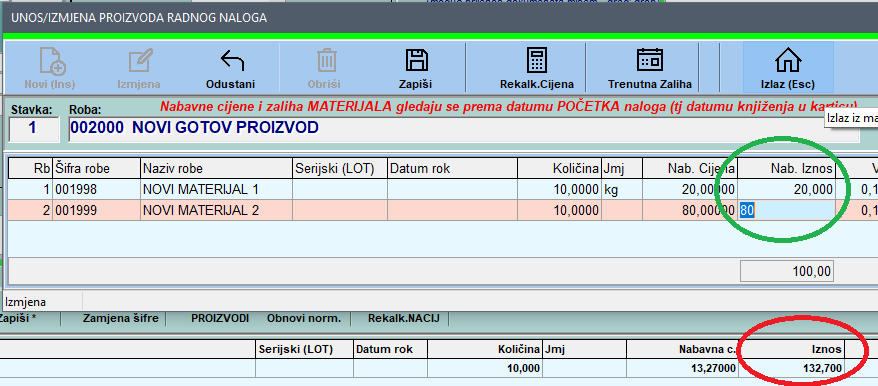Click Obnovi norm. button
This screenshot has height=386, width=878.
[304, 318]
